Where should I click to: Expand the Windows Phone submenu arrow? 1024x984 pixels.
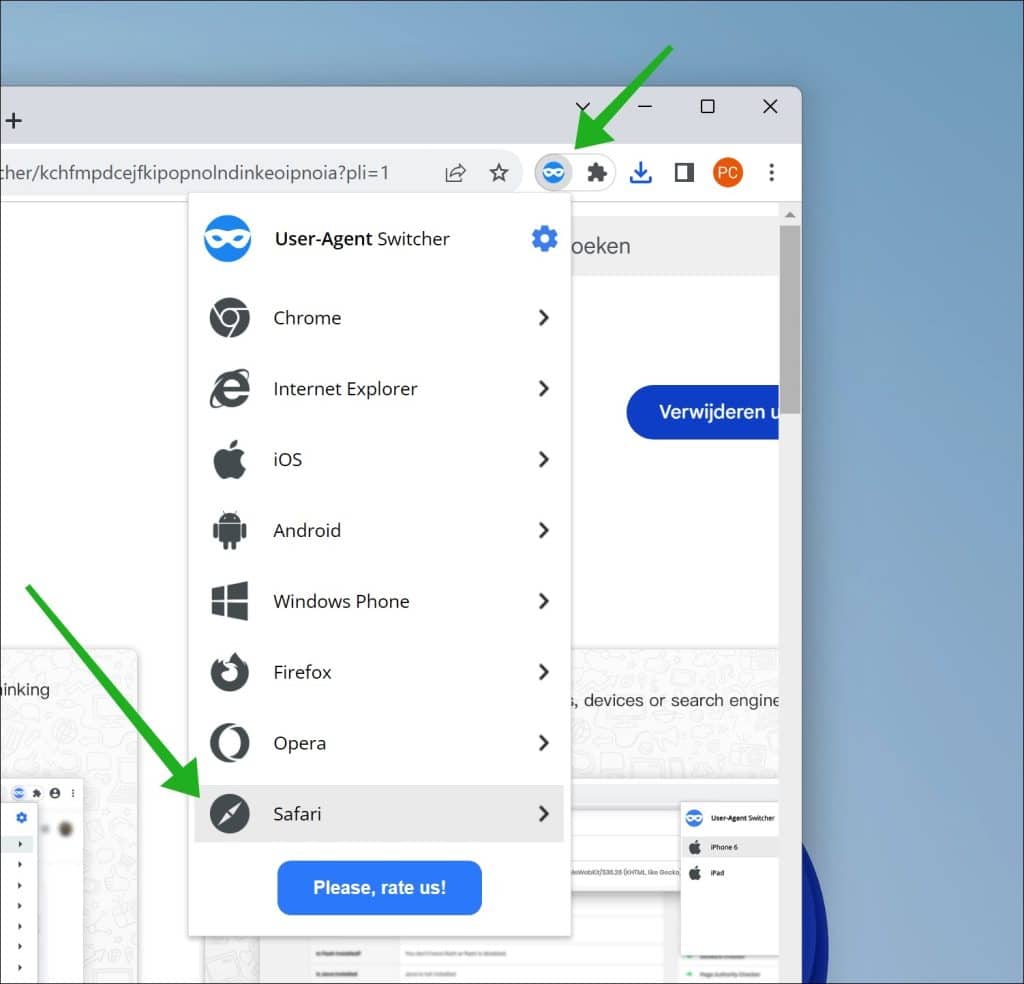coord(543,601)
